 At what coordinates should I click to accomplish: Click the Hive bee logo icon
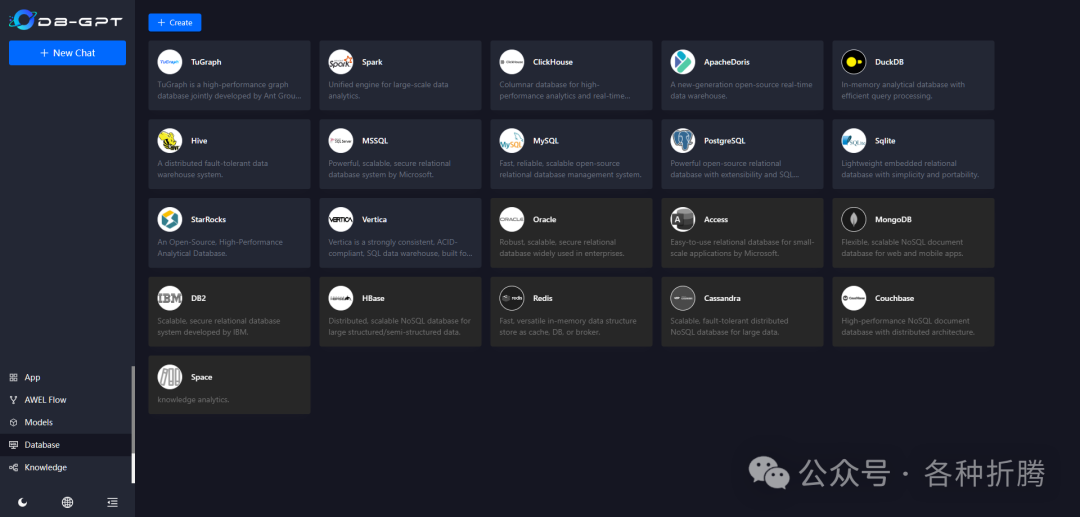coord(169,140)
